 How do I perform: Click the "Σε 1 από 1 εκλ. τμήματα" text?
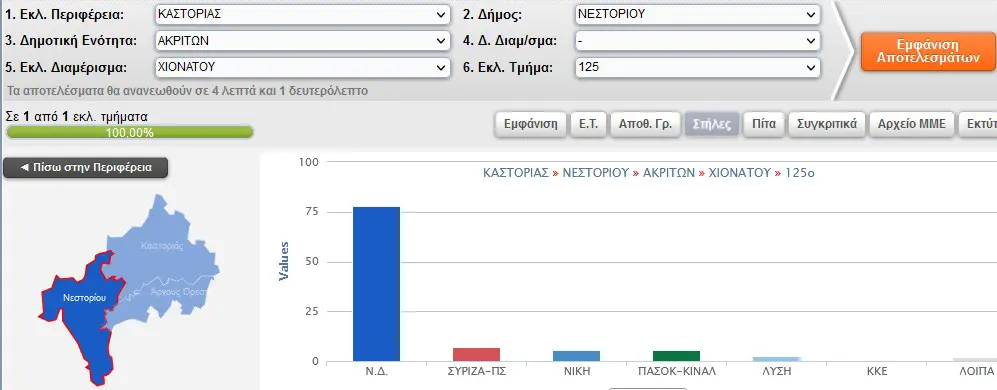76,117
